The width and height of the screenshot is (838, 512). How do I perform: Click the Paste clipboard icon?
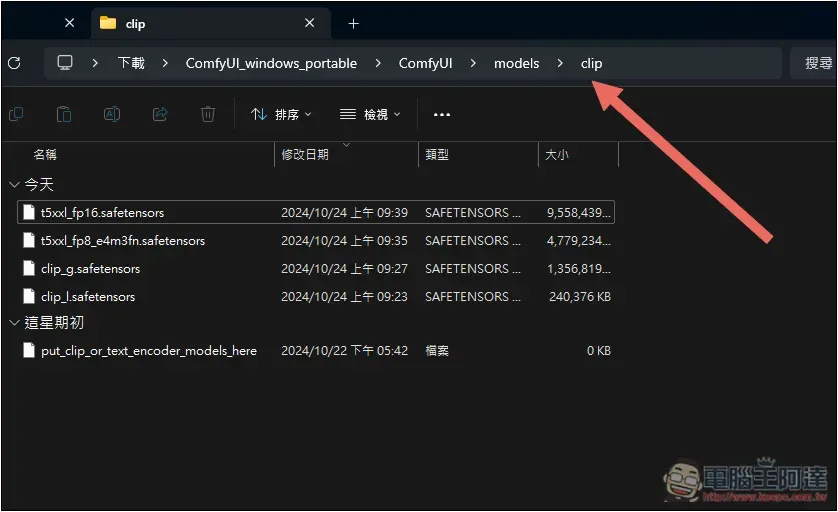pyautogui.click(x=64, y=115)
